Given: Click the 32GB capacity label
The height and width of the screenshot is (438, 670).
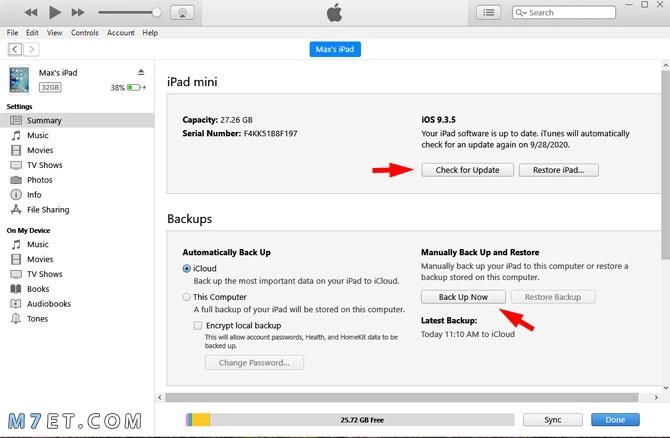Looking at the screenshot, I should 50,88.
